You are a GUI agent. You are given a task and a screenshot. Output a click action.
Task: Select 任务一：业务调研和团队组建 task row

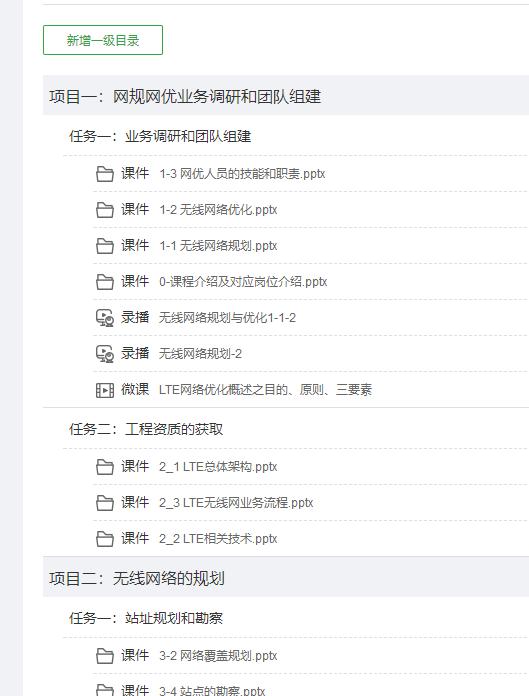296,136
